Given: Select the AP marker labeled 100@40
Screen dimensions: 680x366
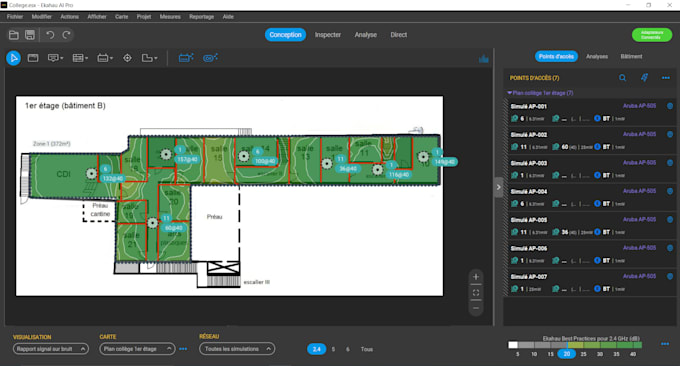Looking at the screenshot, I should (244, 156).
